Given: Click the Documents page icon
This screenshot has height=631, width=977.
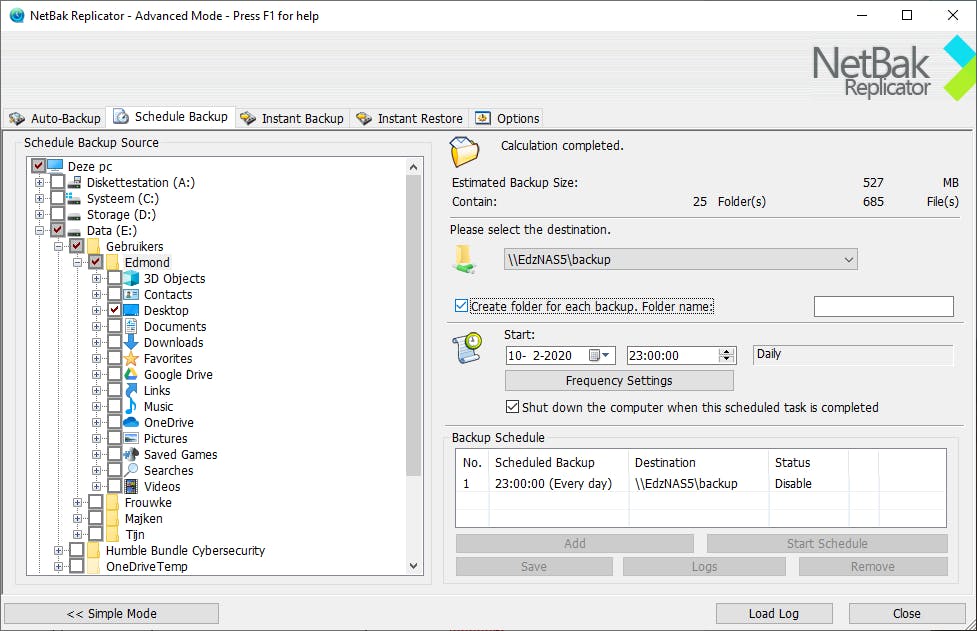Looking at the screenshot, I should tap(131, 326).
